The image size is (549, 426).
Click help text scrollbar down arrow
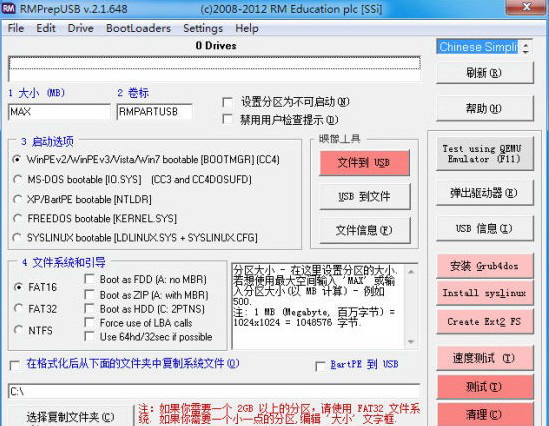(411, 342)
